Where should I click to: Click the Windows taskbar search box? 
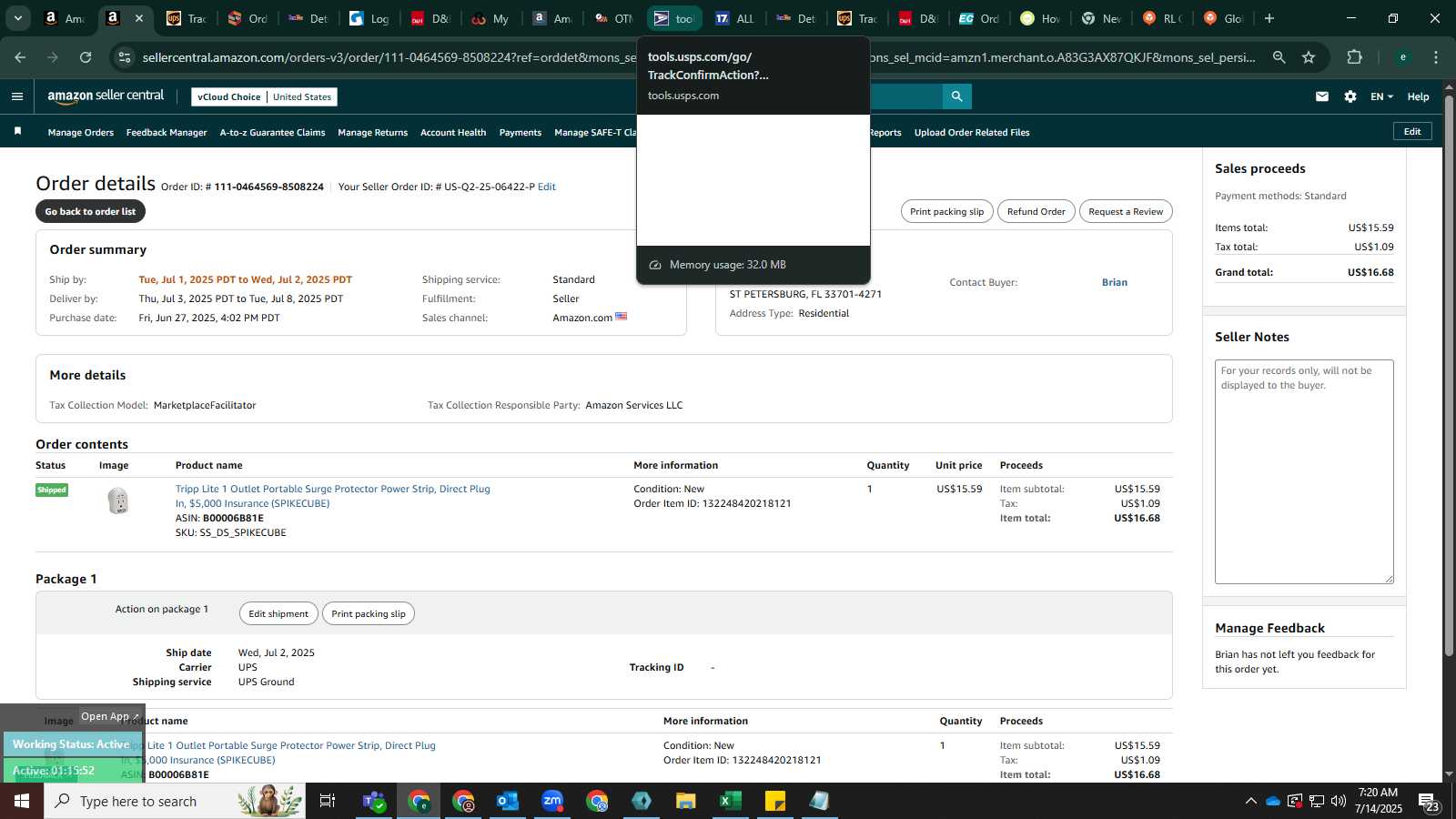(x=175, y=801)
